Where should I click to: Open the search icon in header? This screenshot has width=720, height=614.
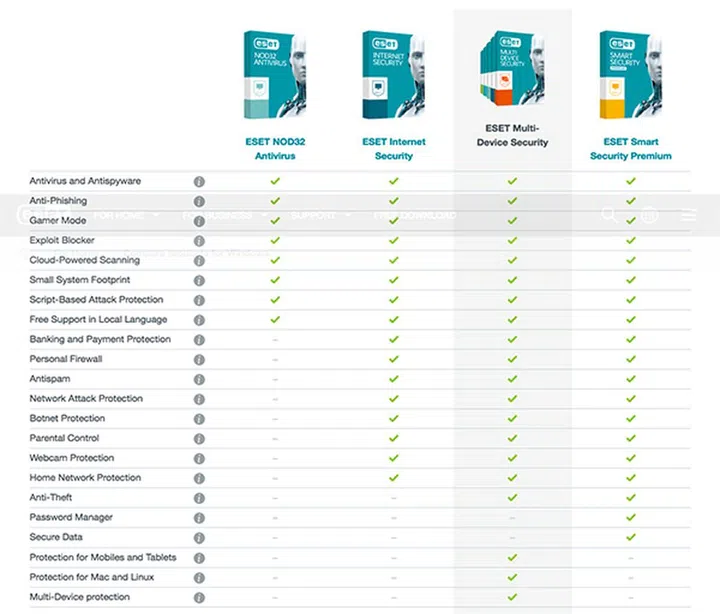coord(609,215)
